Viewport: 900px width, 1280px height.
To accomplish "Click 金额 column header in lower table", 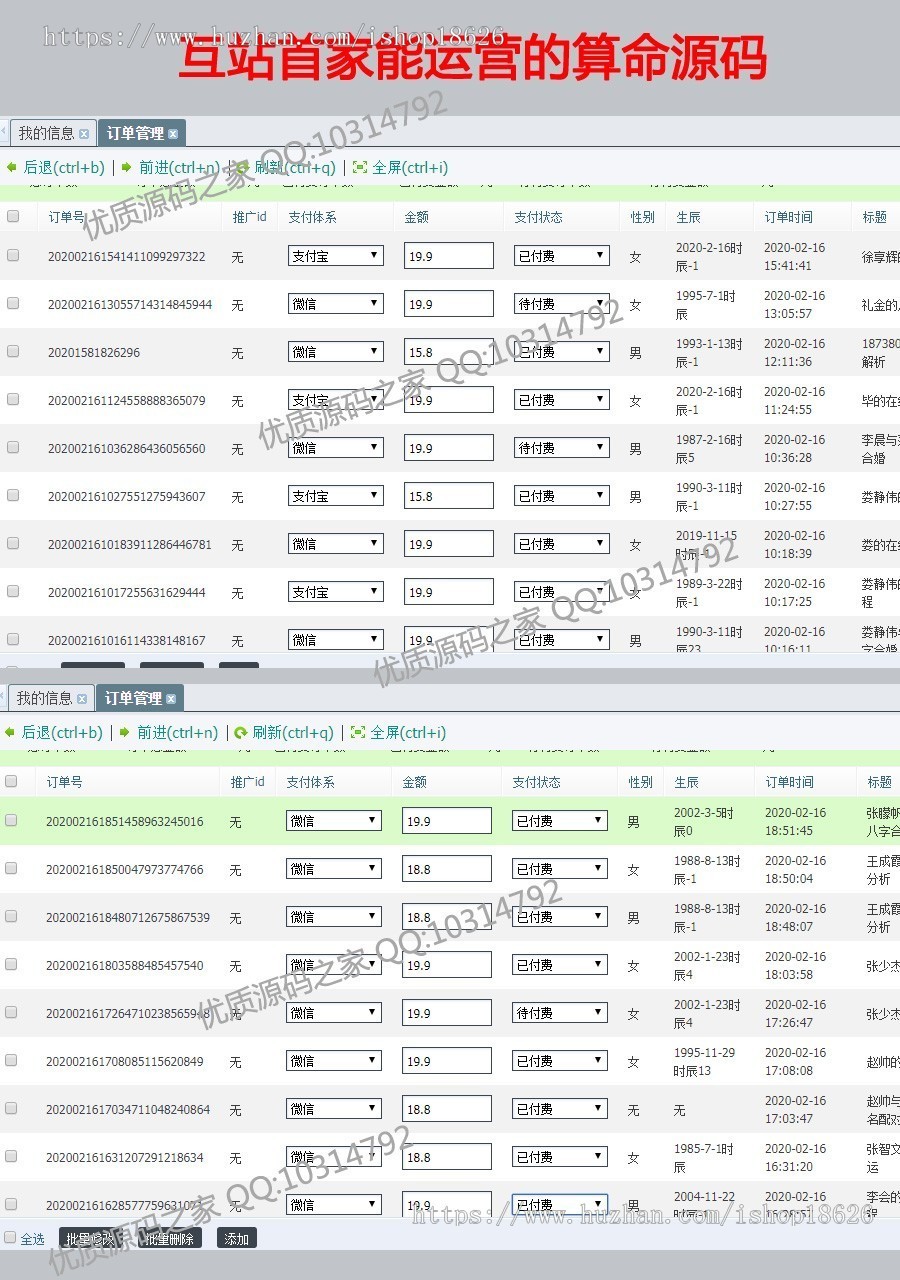I will (x=415, y=782).
